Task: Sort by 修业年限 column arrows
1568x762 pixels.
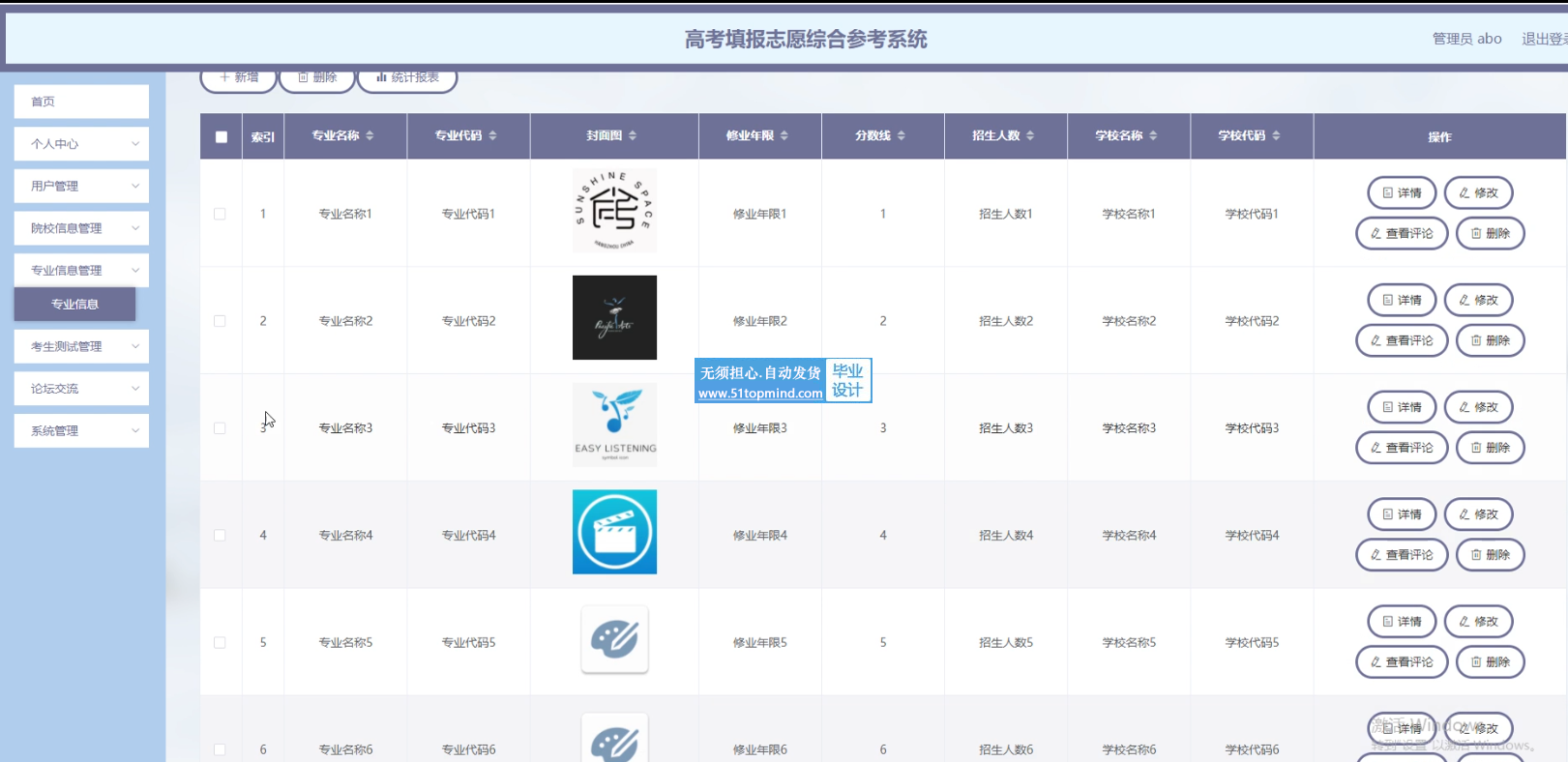Action: coord(784,136)
